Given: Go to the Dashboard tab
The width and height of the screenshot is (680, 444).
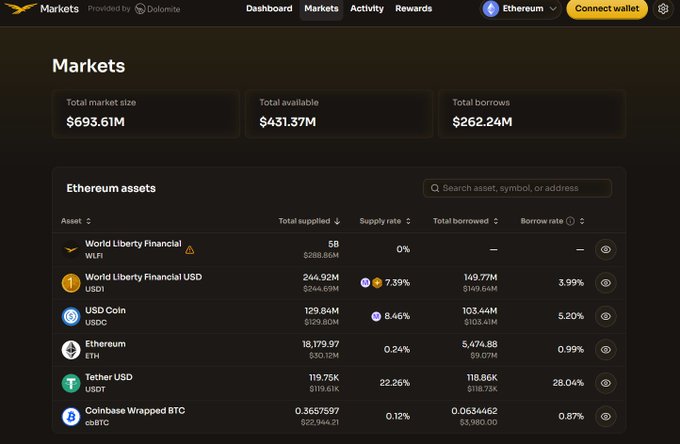Looking at the screenshot, I should (x=269, y=9).
